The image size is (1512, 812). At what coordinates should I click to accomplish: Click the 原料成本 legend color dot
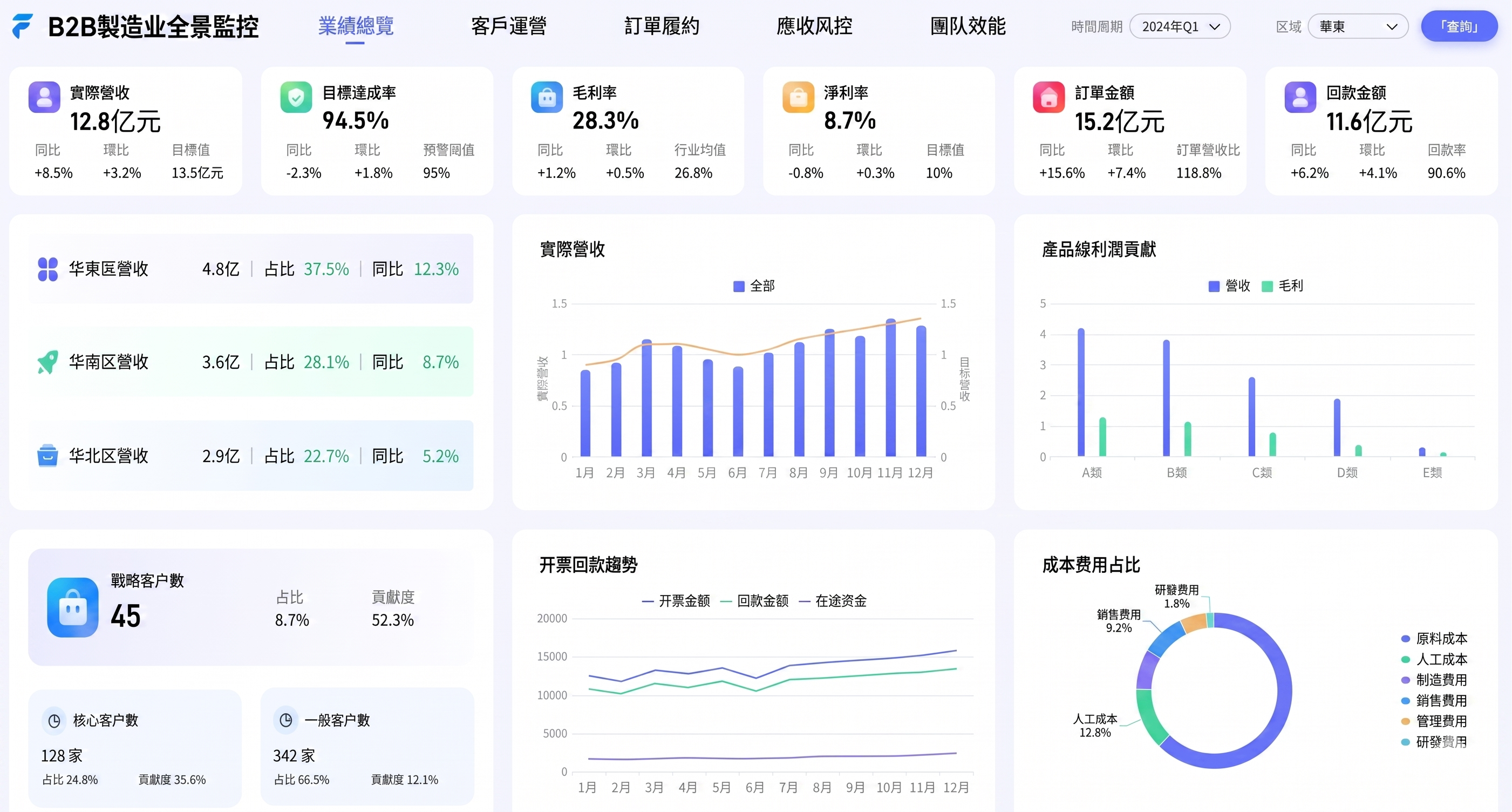[1405, 639]
